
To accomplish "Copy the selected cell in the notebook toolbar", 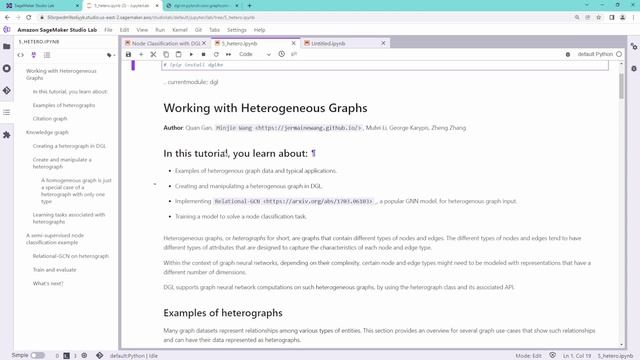I will [166, 54].
